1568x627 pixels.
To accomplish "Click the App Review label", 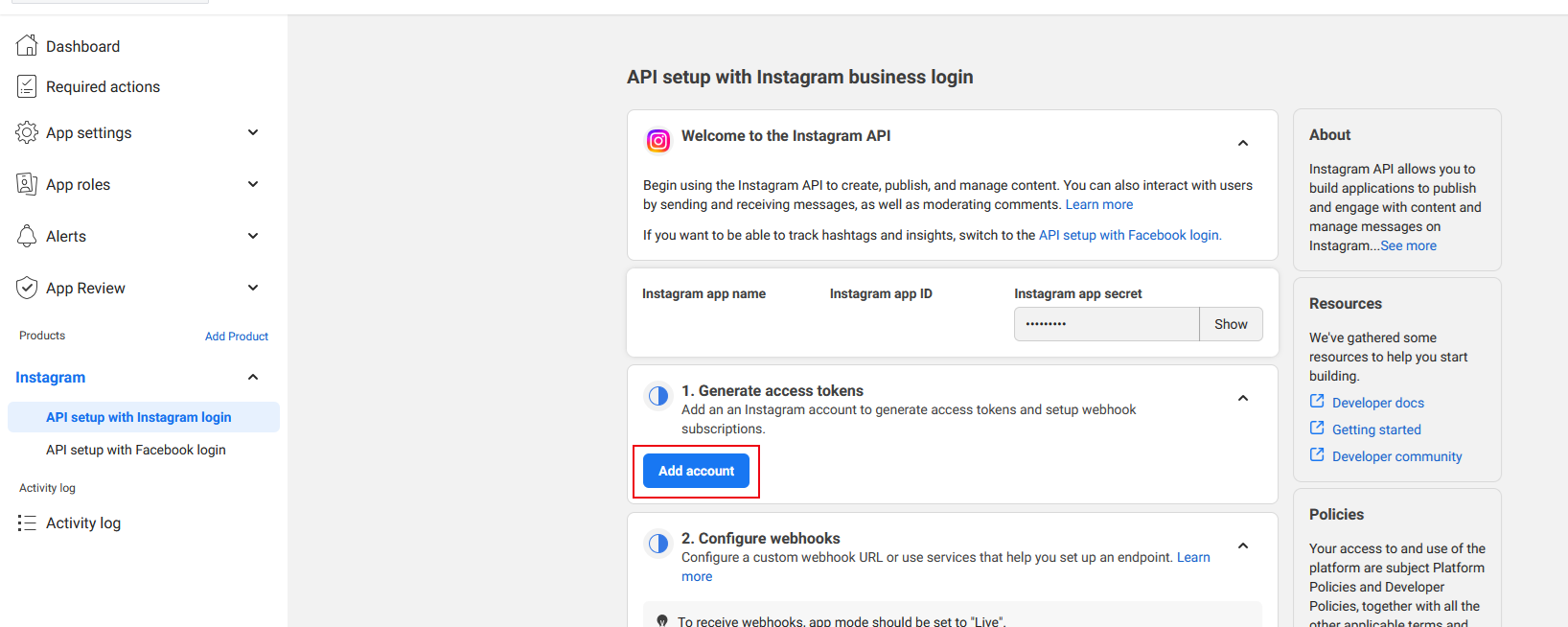I will coord(85,288).
